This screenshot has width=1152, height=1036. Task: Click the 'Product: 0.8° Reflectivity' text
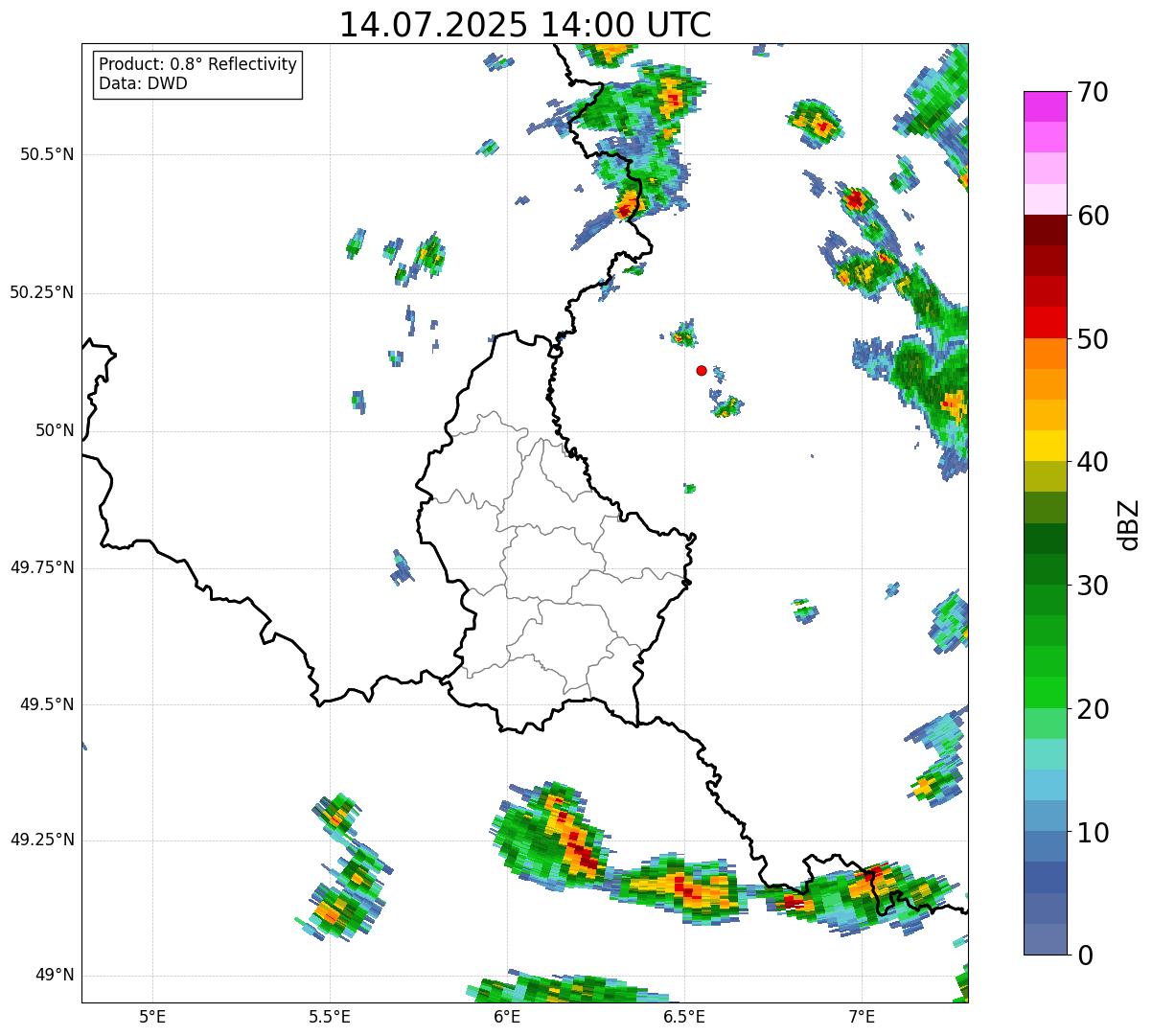click(x=198, y=64)
